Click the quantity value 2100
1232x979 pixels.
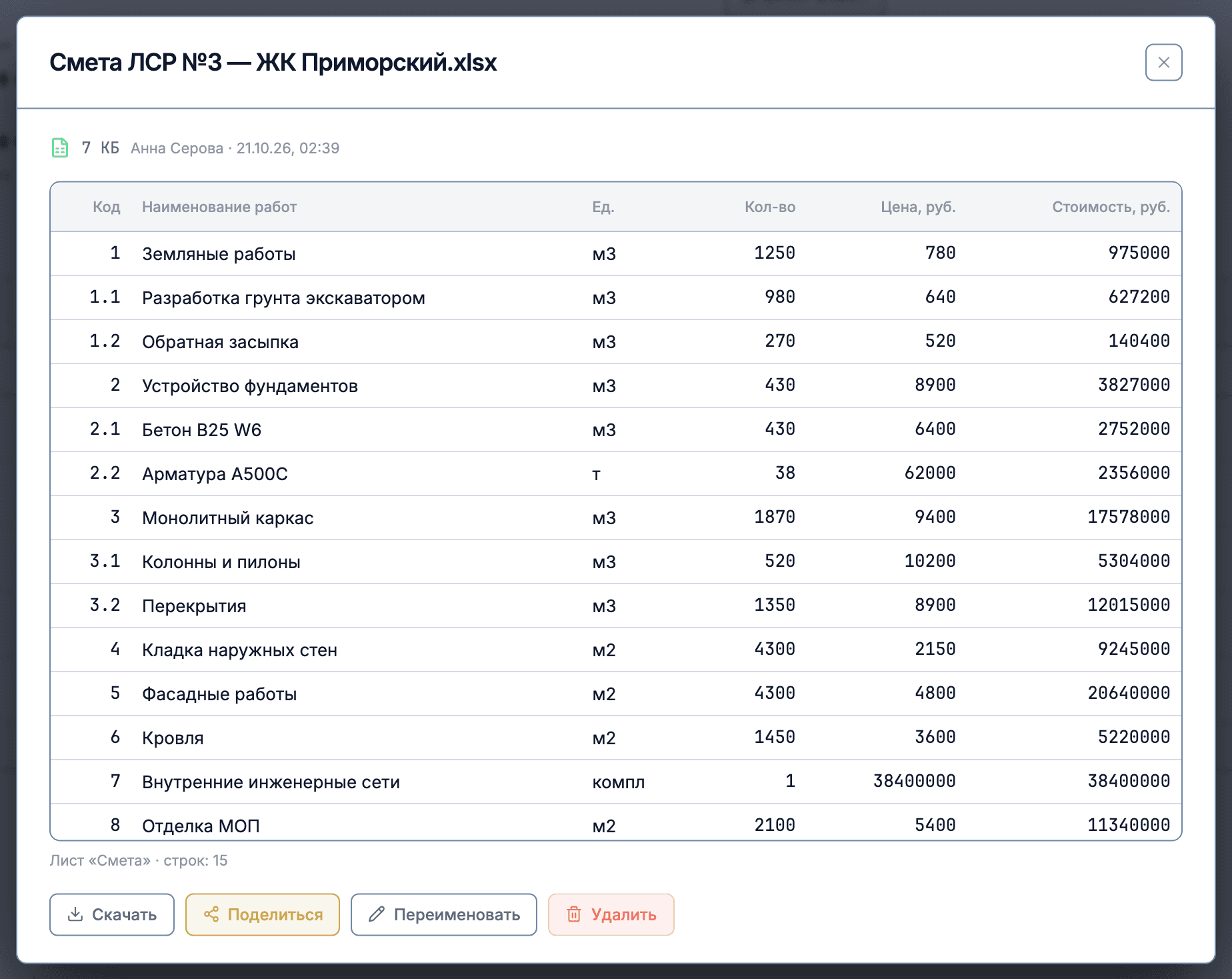click(775, 825)
